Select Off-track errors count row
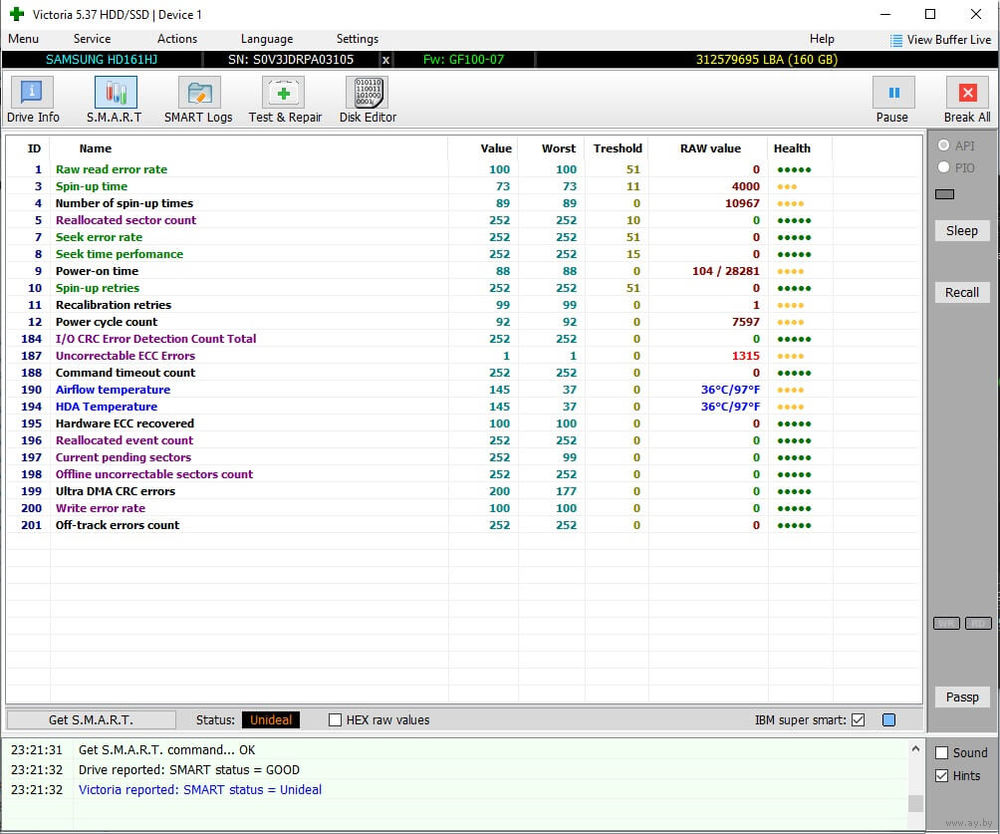The image size is (1000, 834). click(x=464, y=525)
